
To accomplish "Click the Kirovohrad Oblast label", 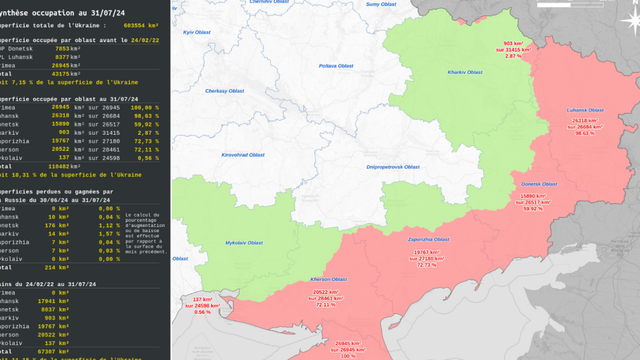I will click(243, 155).
